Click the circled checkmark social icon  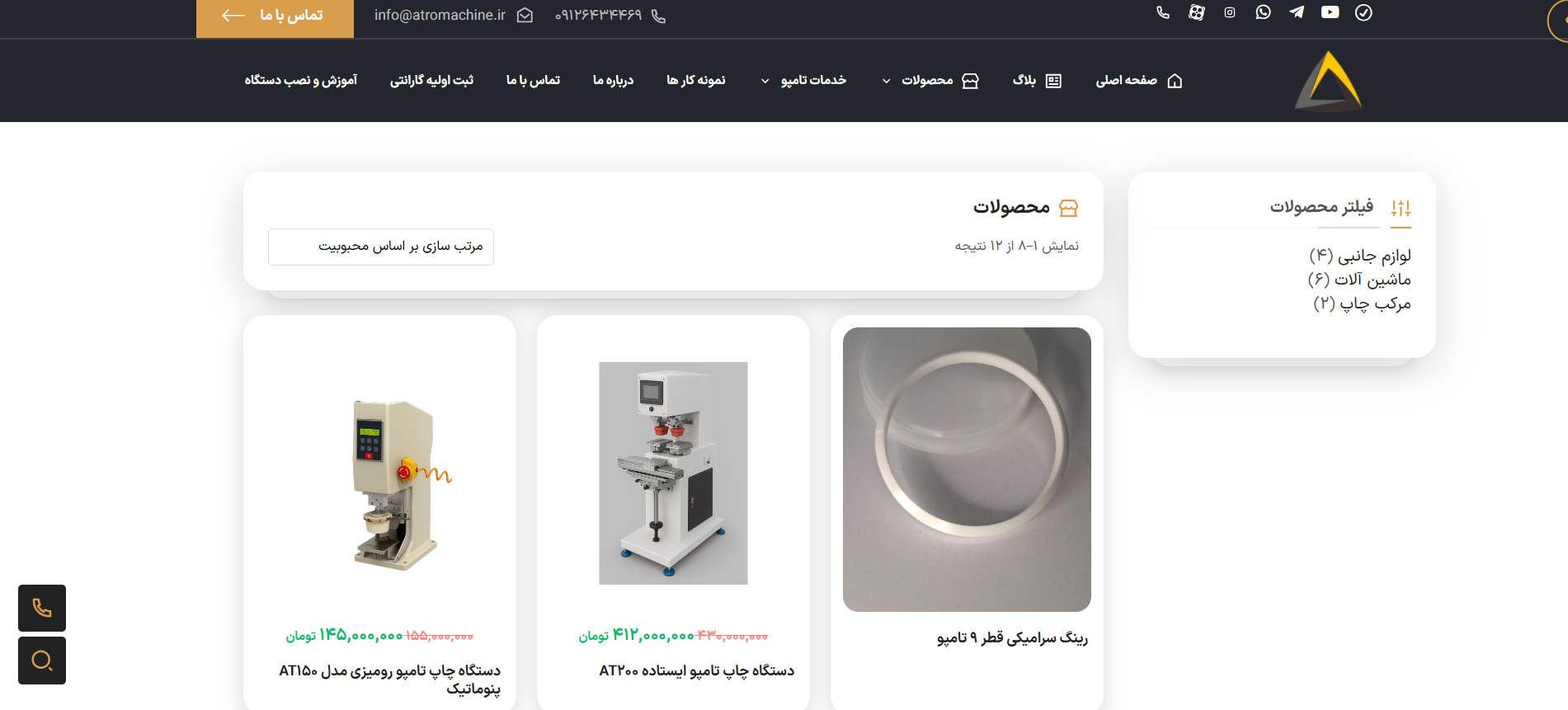point(1363,12)
